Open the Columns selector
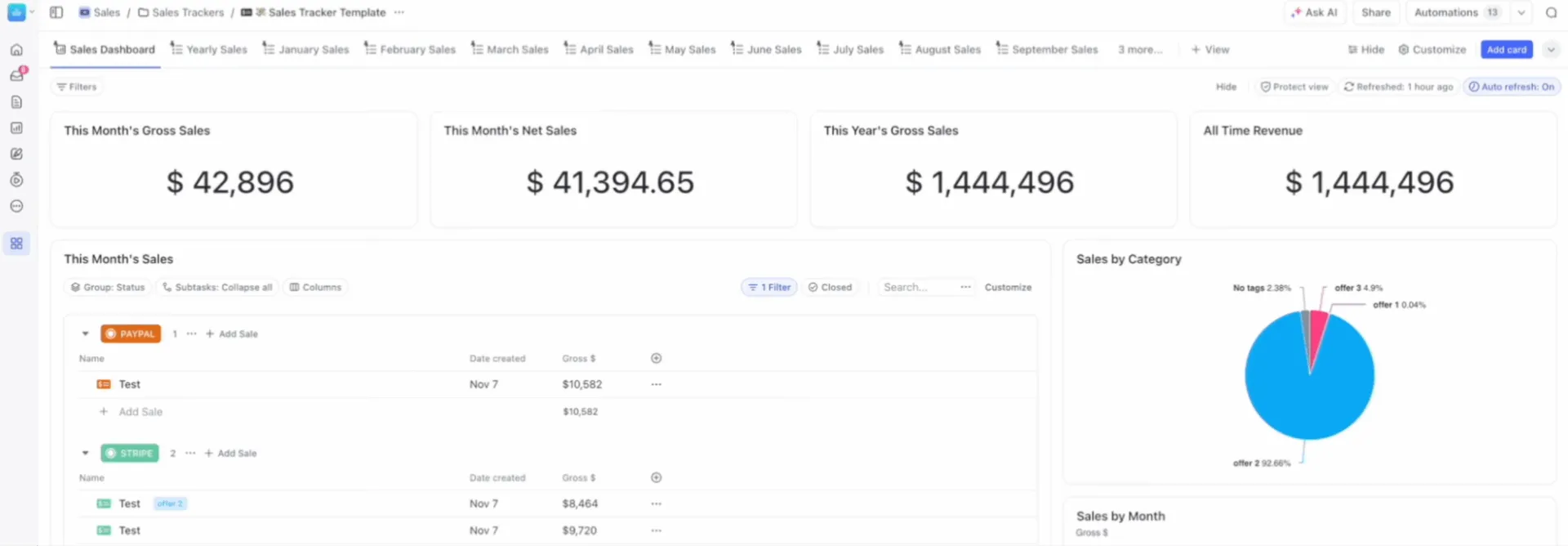This screenshot has width=1568, height=546. 315,287
